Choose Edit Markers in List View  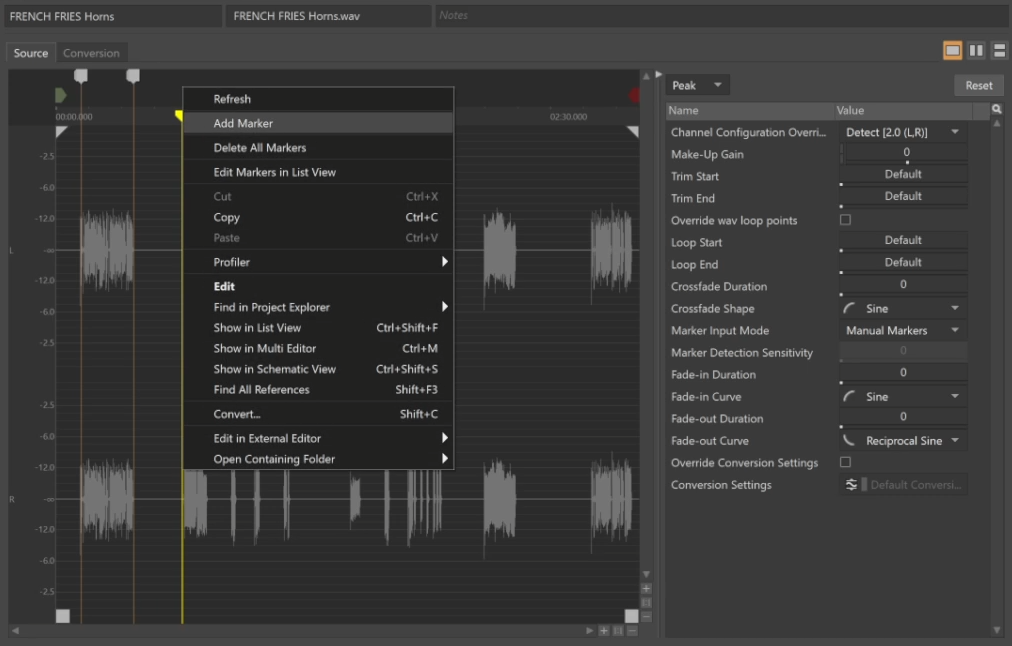coord(318,172)
